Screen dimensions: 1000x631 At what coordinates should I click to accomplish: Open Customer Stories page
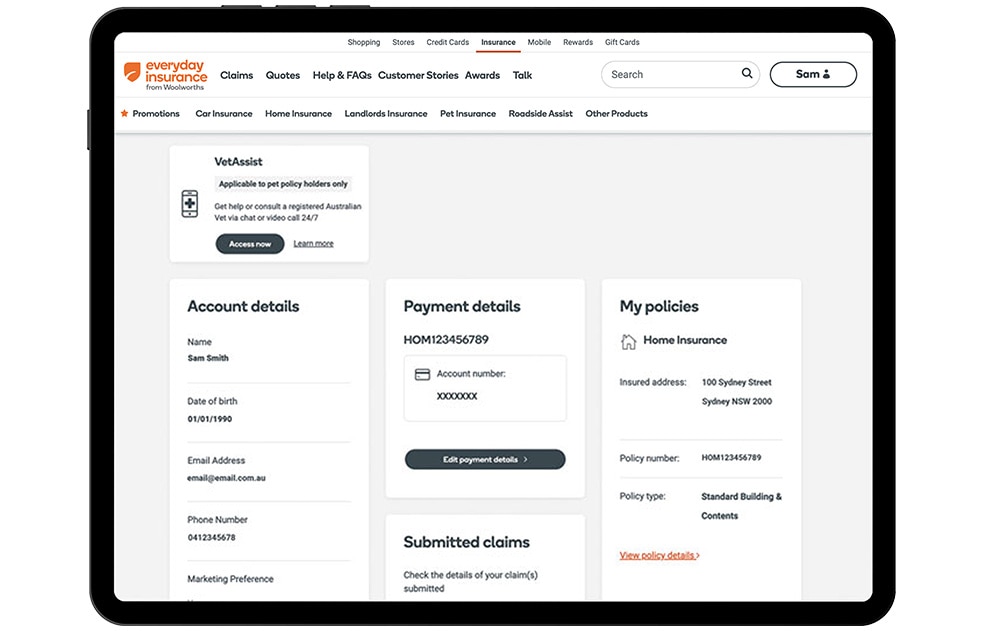[418, 75]
